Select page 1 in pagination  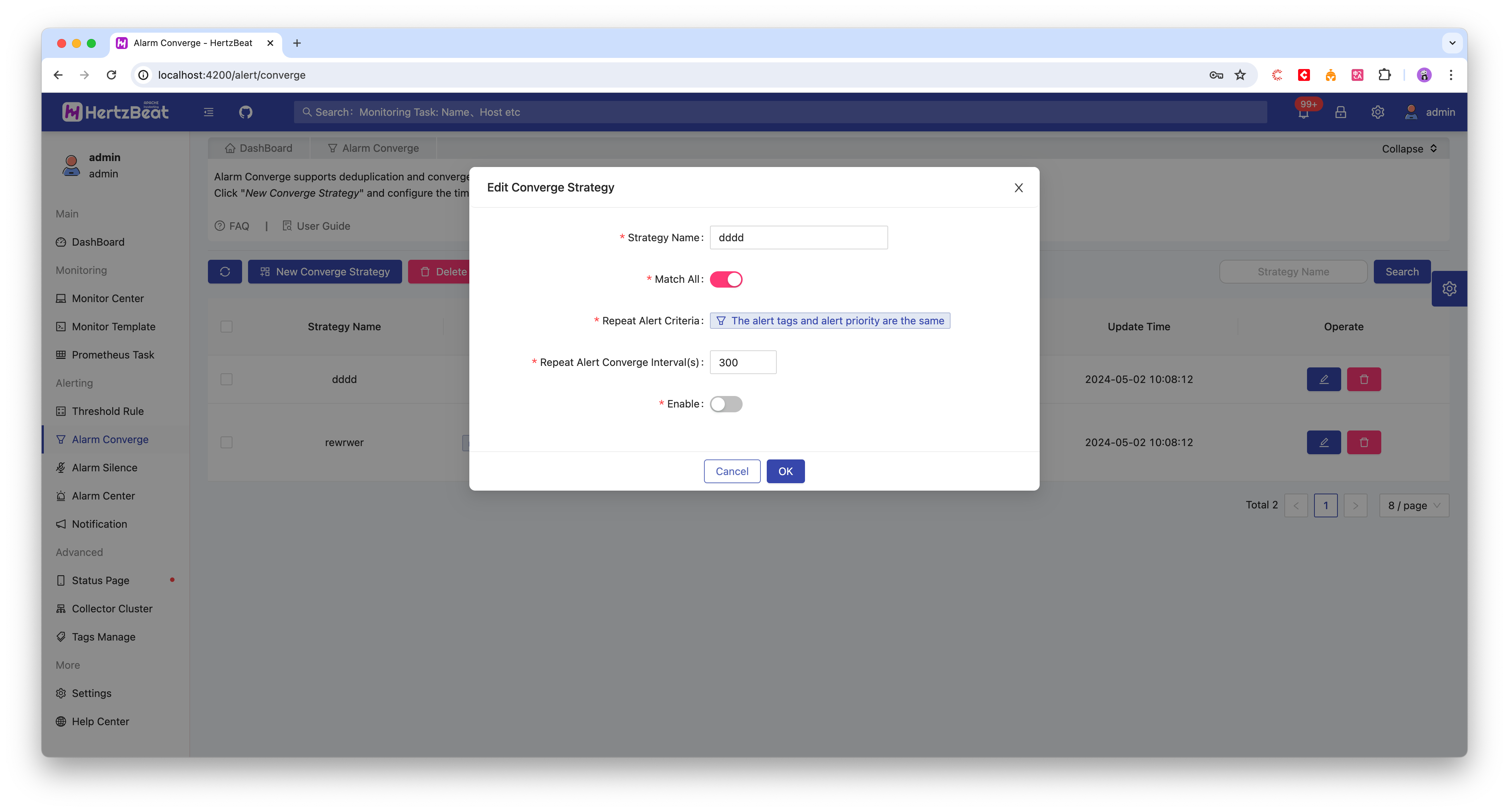1326,505
